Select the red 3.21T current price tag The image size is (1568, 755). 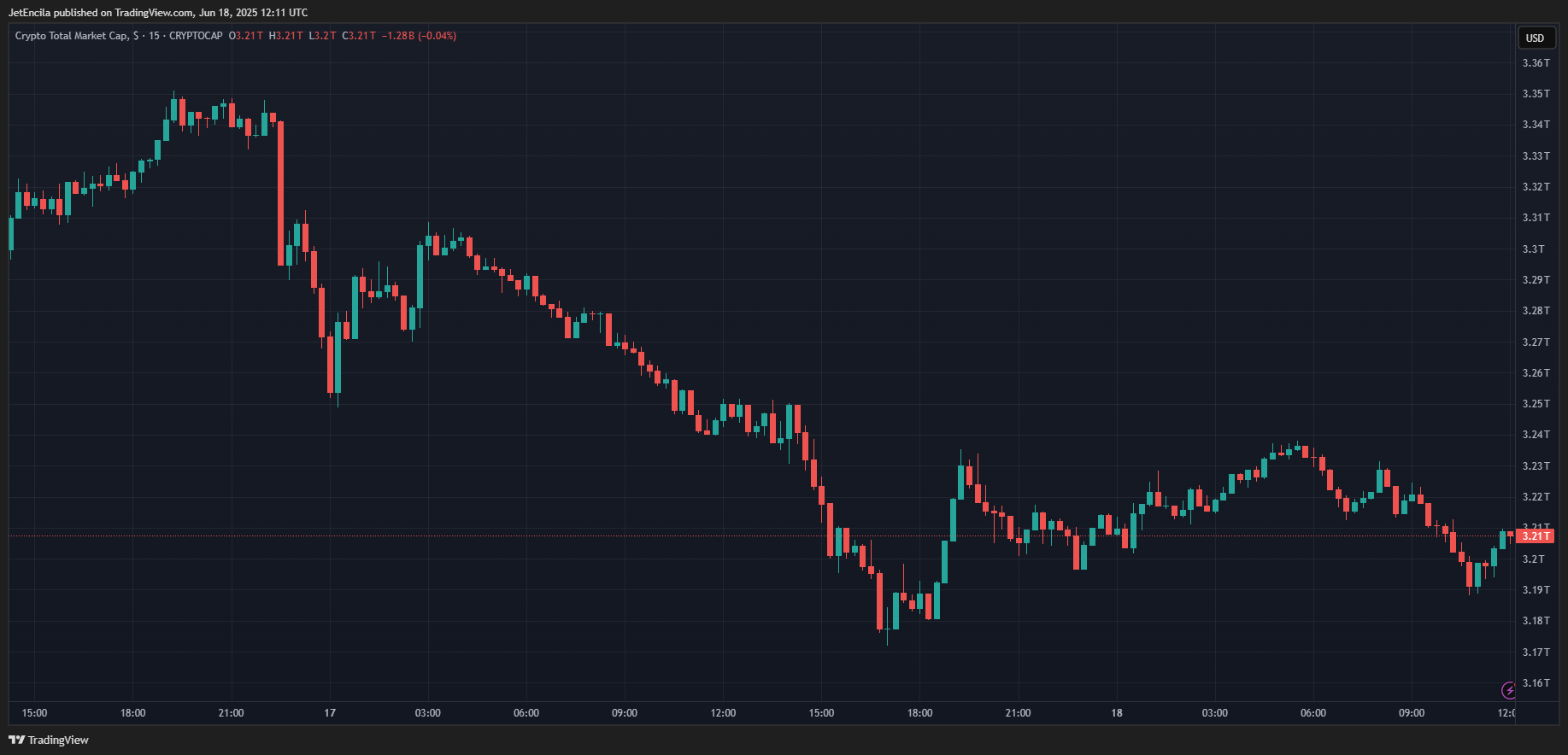click(1535, 536)
